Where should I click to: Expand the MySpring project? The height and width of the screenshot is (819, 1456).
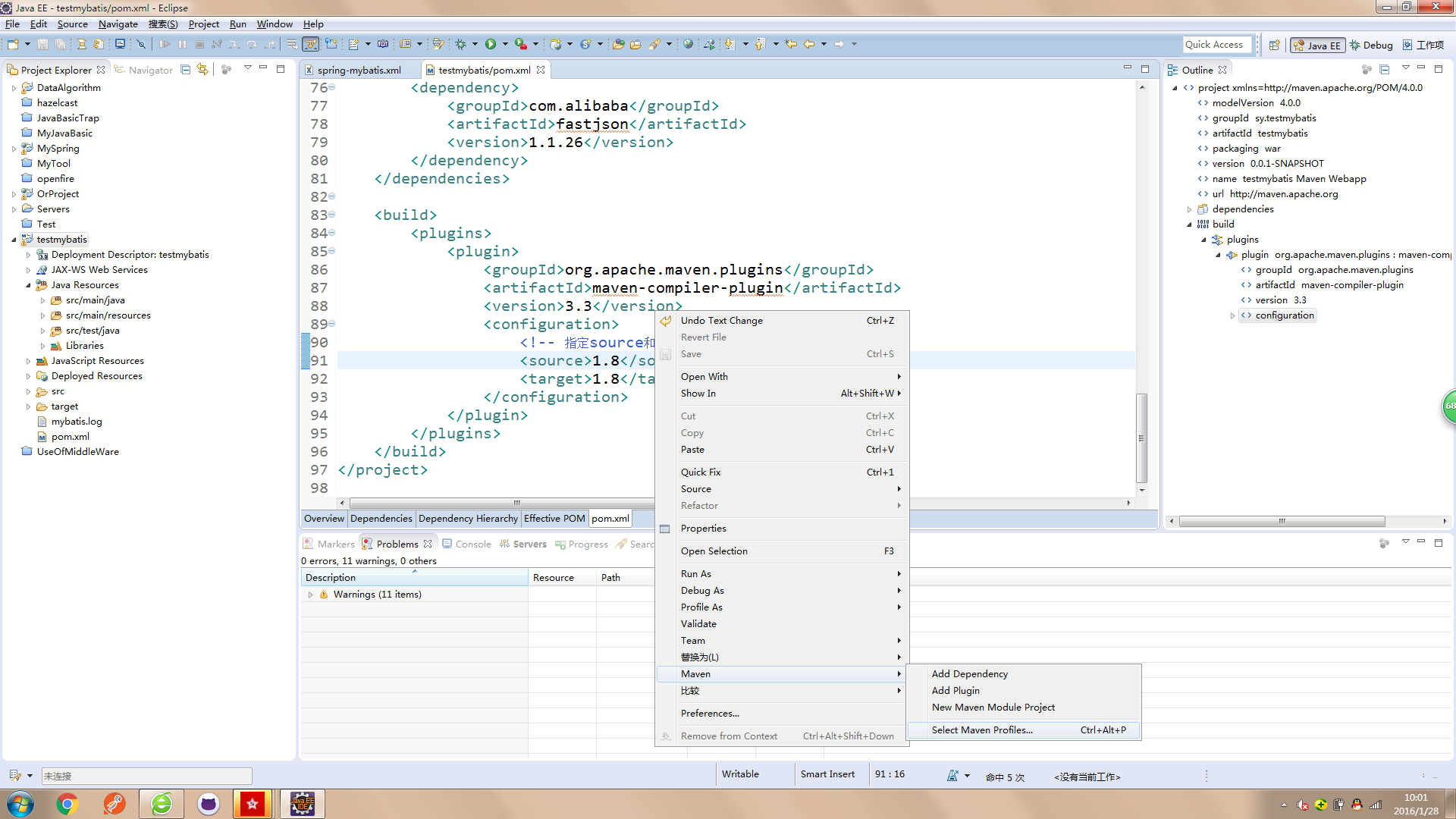pyautogui.click(x=15, y=148)
